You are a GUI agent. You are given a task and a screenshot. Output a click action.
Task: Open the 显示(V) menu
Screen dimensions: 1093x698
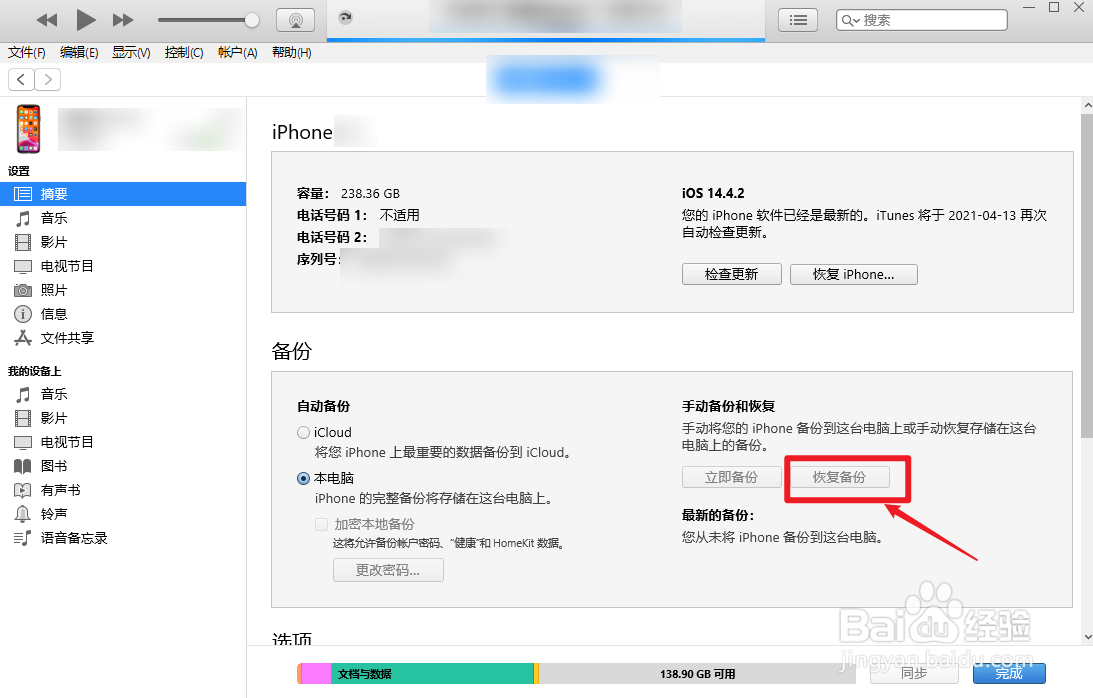point(131,52)
